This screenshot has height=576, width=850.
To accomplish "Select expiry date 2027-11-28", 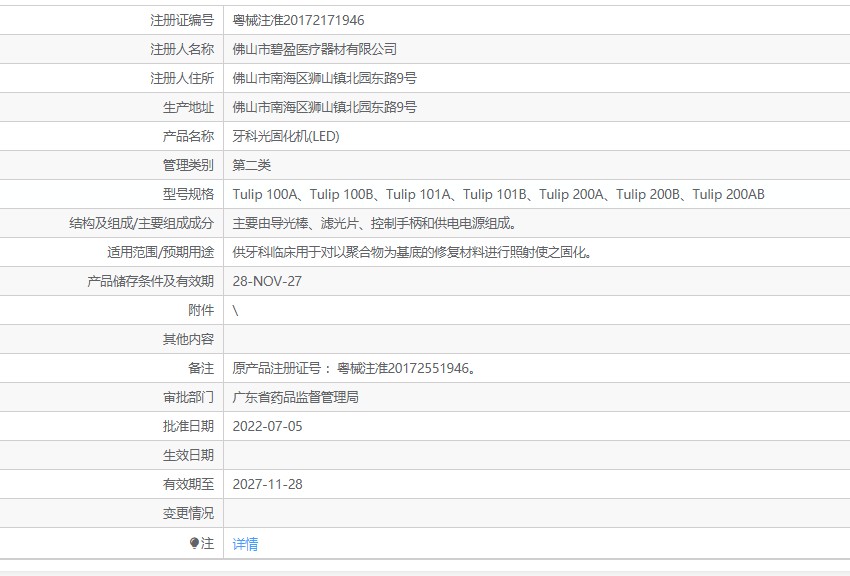I will click(x=267, y=484).
